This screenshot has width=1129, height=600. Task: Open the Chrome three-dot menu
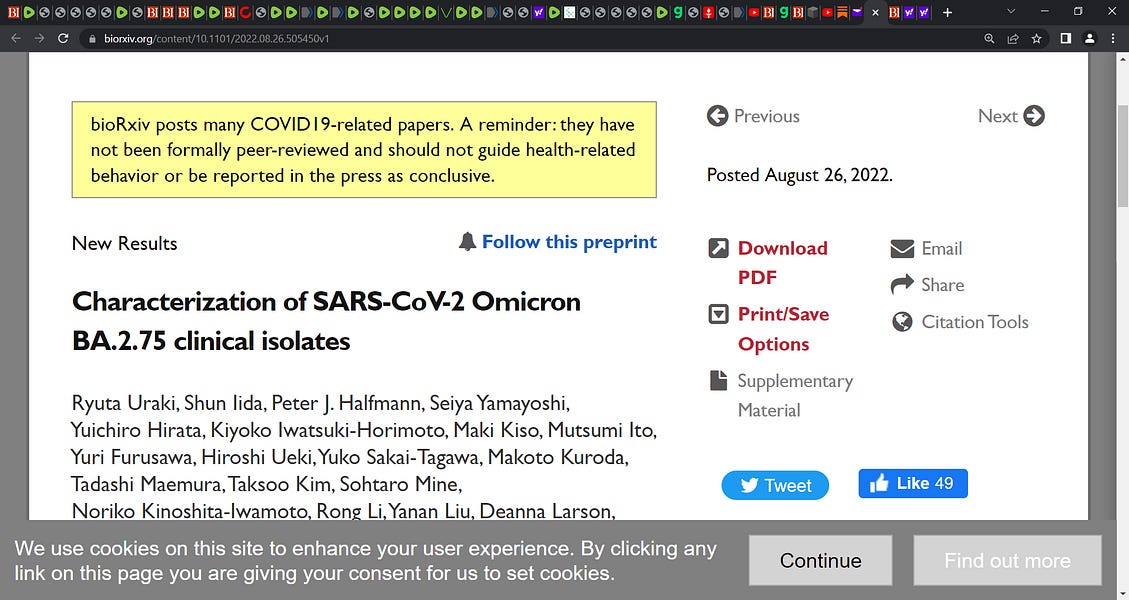[x=1113, y=39]
